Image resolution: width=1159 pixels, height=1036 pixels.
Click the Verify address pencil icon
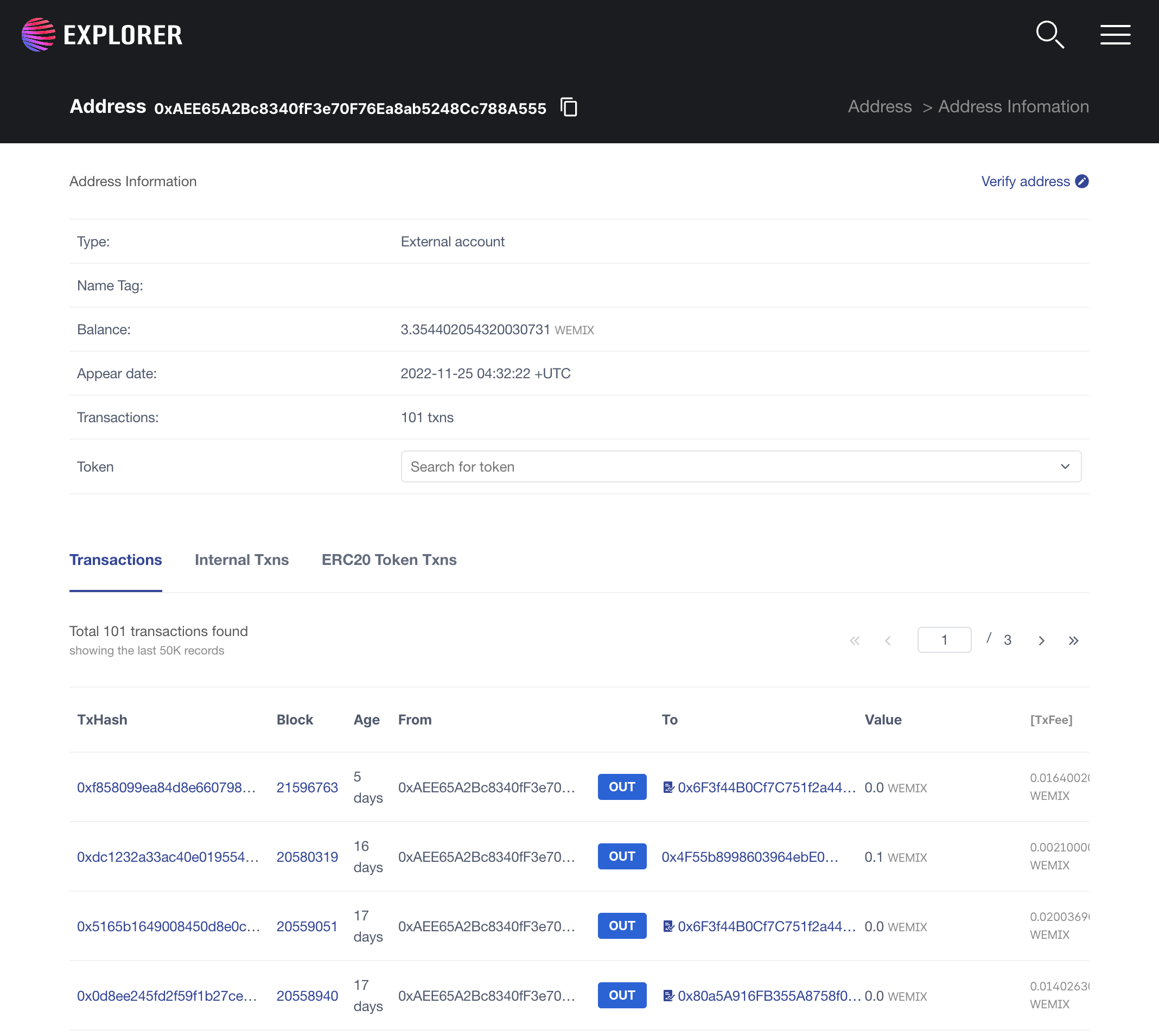[x=1081, y=182]
